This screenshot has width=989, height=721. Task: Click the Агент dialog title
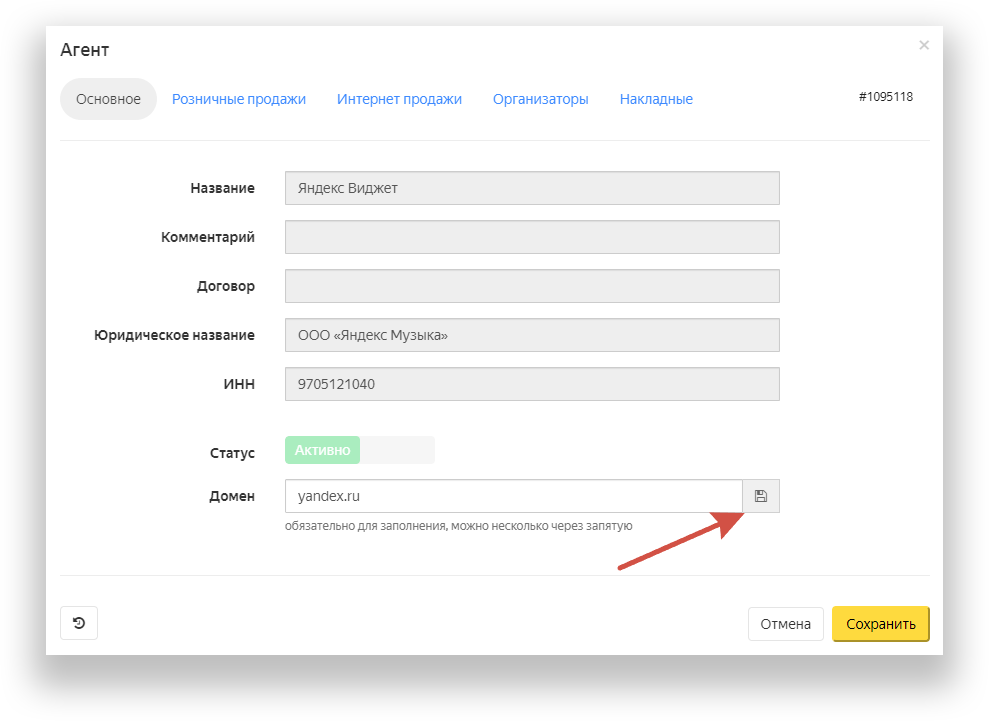[85, 50]
